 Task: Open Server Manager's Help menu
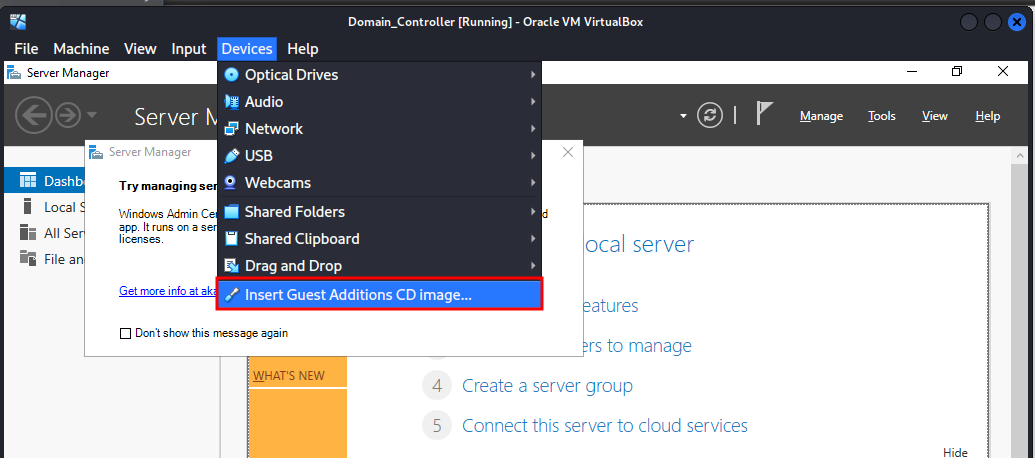click(987, 116)
